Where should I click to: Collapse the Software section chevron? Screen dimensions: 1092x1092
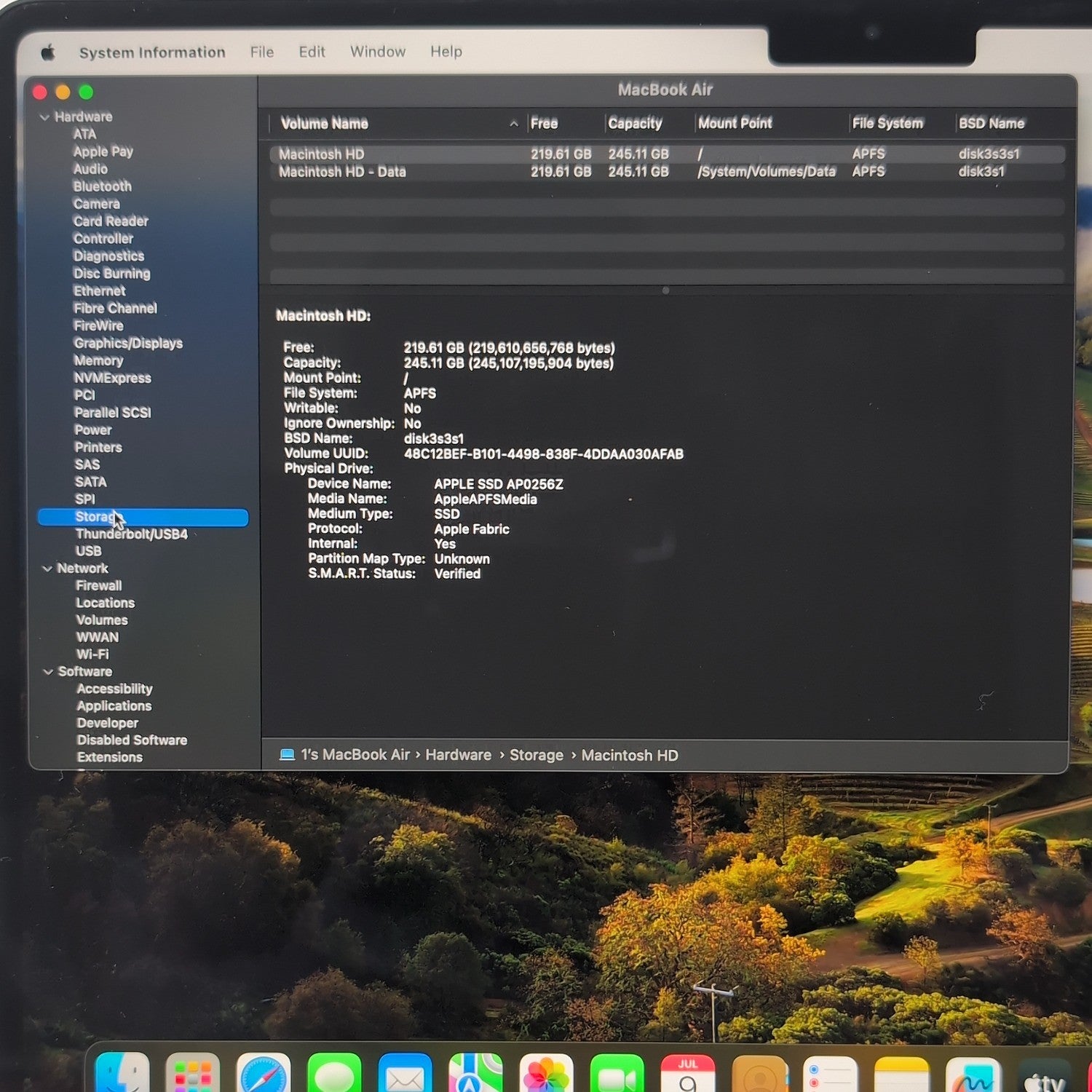coord(49,672)
